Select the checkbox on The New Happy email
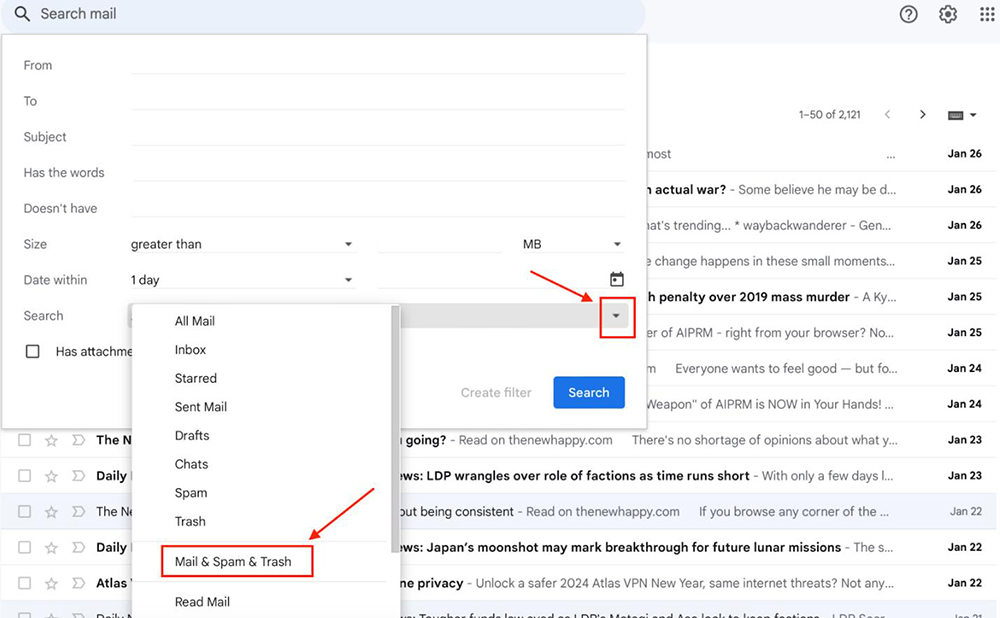 tap(24, 439)
